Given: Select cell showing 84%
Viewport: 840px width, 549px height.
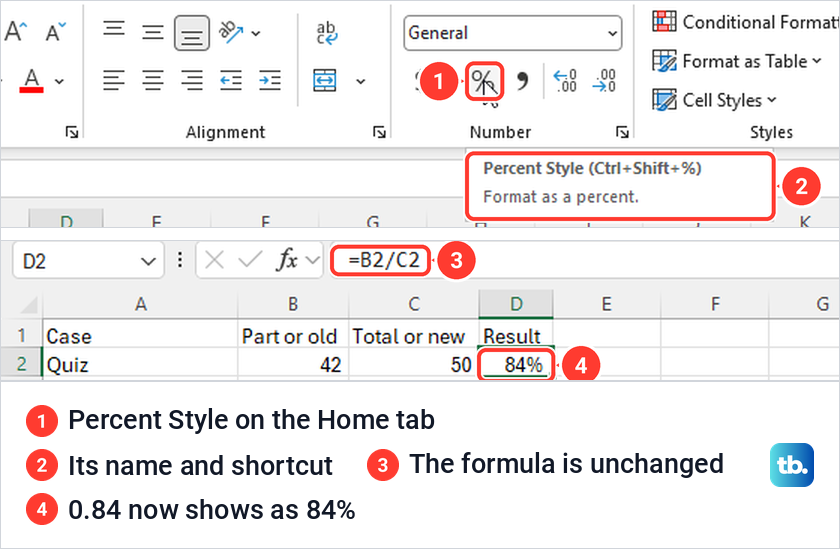Looking at the screenshot, I should [x=516, y=365].
